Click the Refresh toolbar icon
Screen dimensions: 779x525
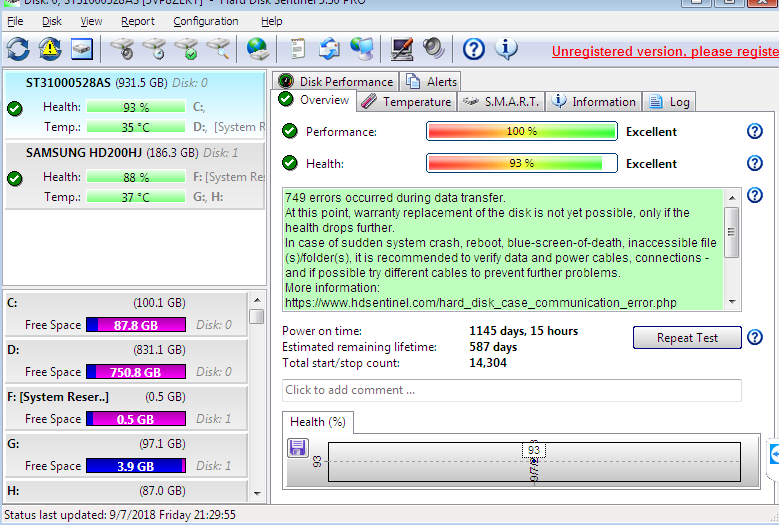[18, 48]
